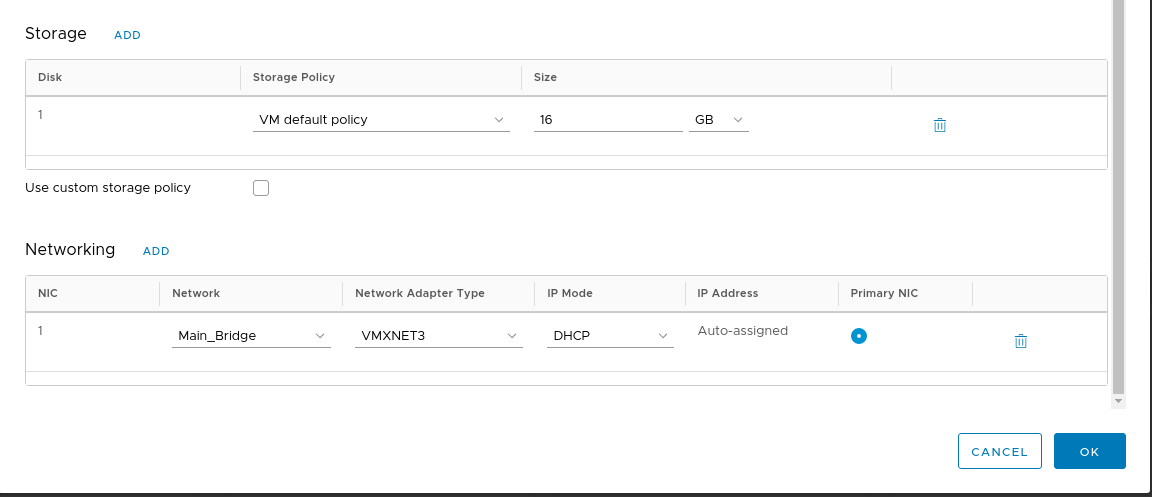Click the scrollbar down arrow

click(x=1118, y=401)
